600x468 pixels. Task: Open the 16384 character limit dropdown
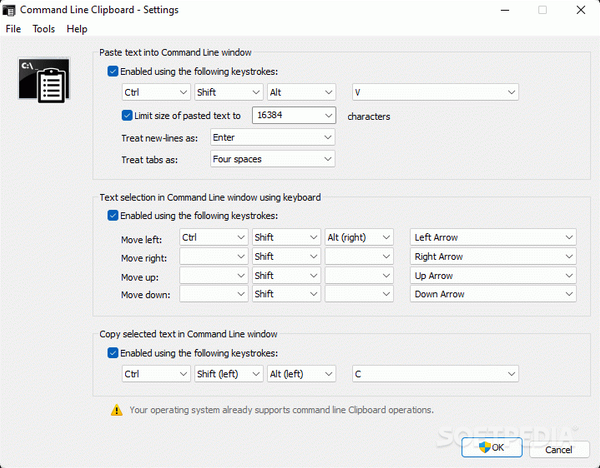[x=294, y=115]
